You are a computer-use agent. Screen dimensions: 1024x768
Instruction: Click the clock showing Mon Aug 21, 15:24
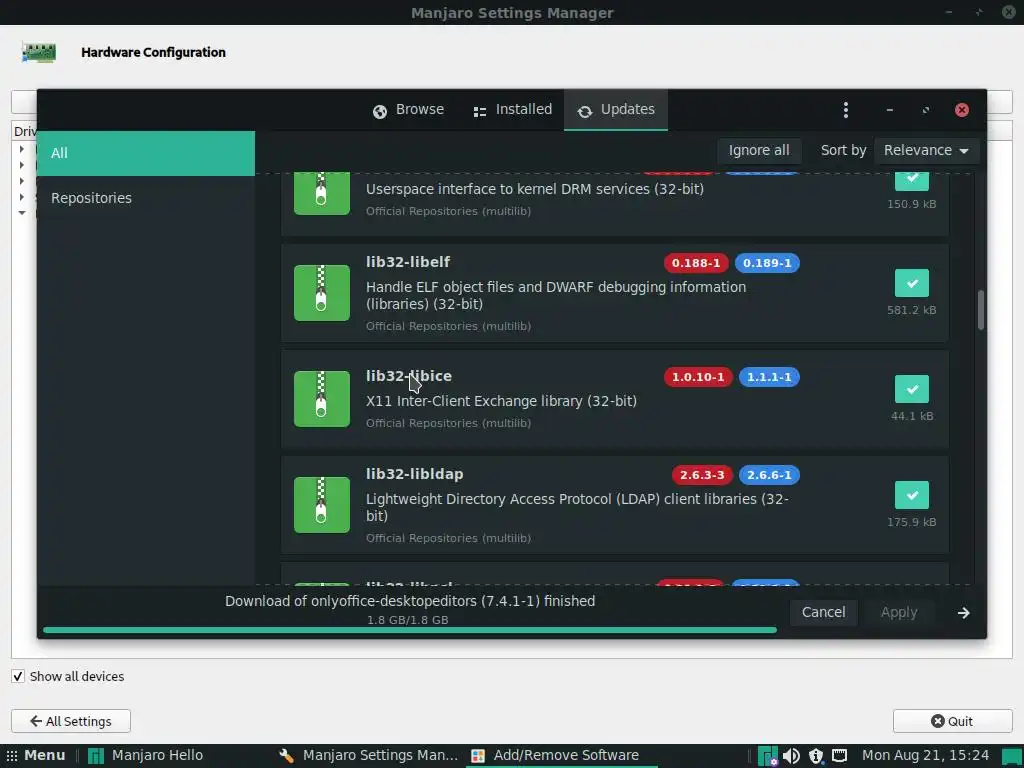click(x=925, y=756)
